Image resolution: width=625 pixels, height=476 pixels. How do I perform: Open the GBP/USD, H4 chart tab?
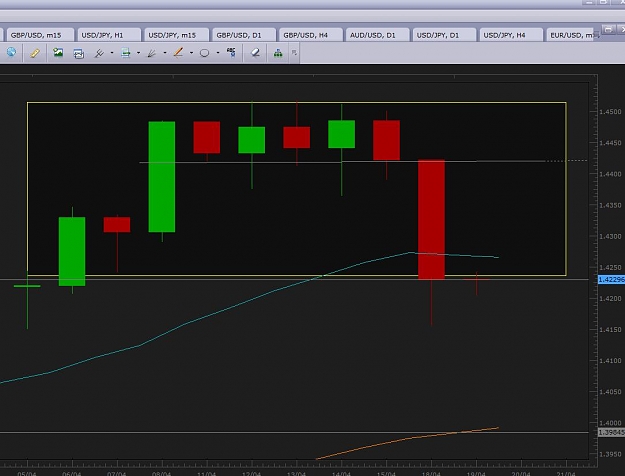coord(311,35)
